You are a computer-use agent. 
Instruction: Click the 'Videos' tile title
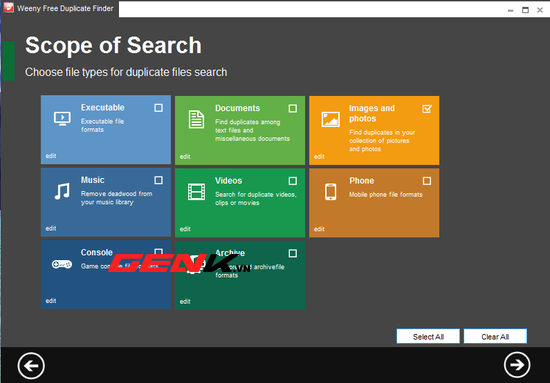point(228,181)
